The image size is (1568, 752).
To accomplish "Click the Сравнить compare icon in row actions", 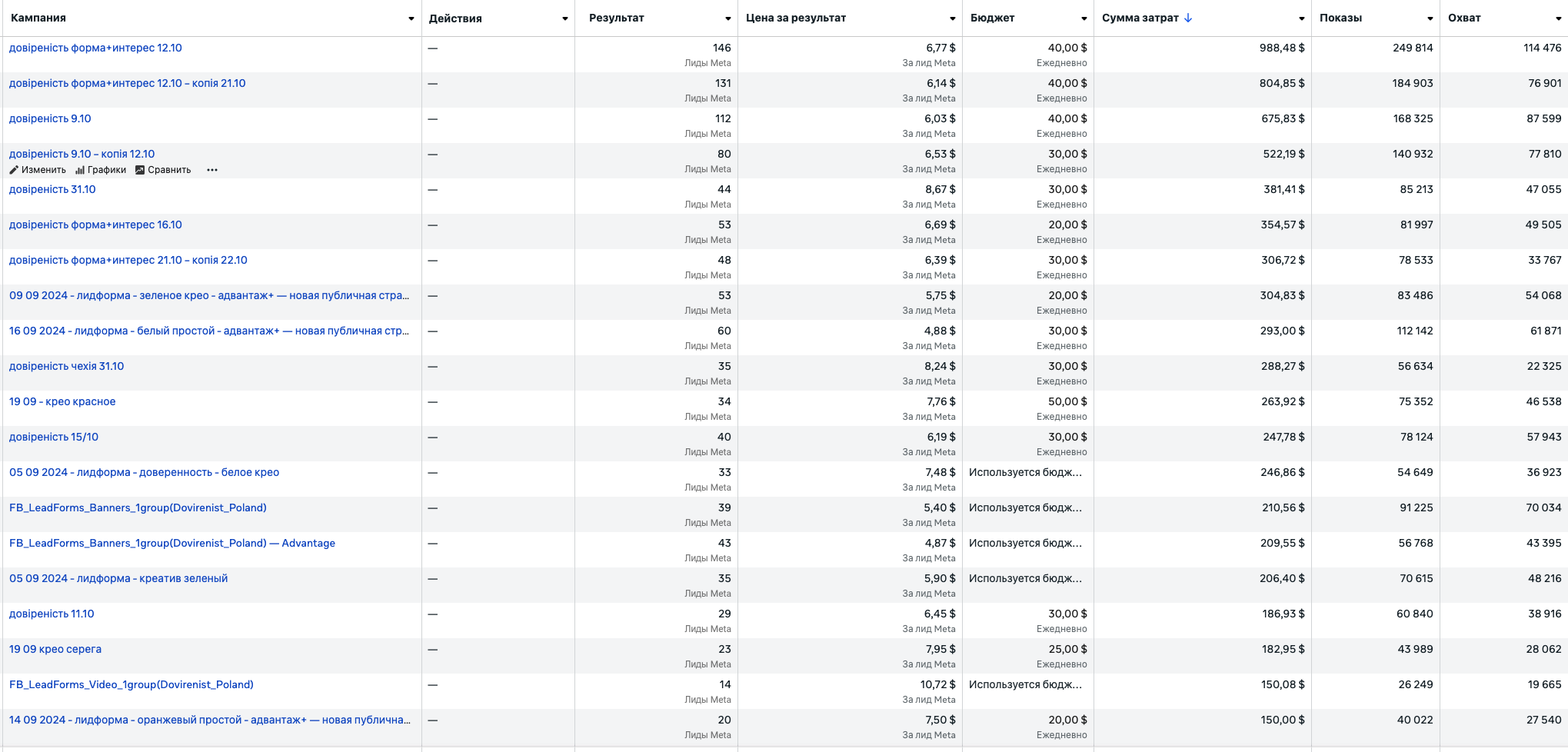I will 140,170.
